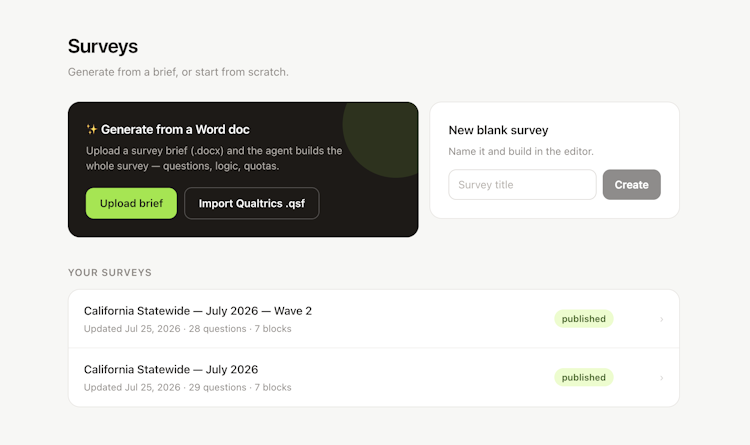Click the 'Upload a survey brief' description text

click(214, 158)
